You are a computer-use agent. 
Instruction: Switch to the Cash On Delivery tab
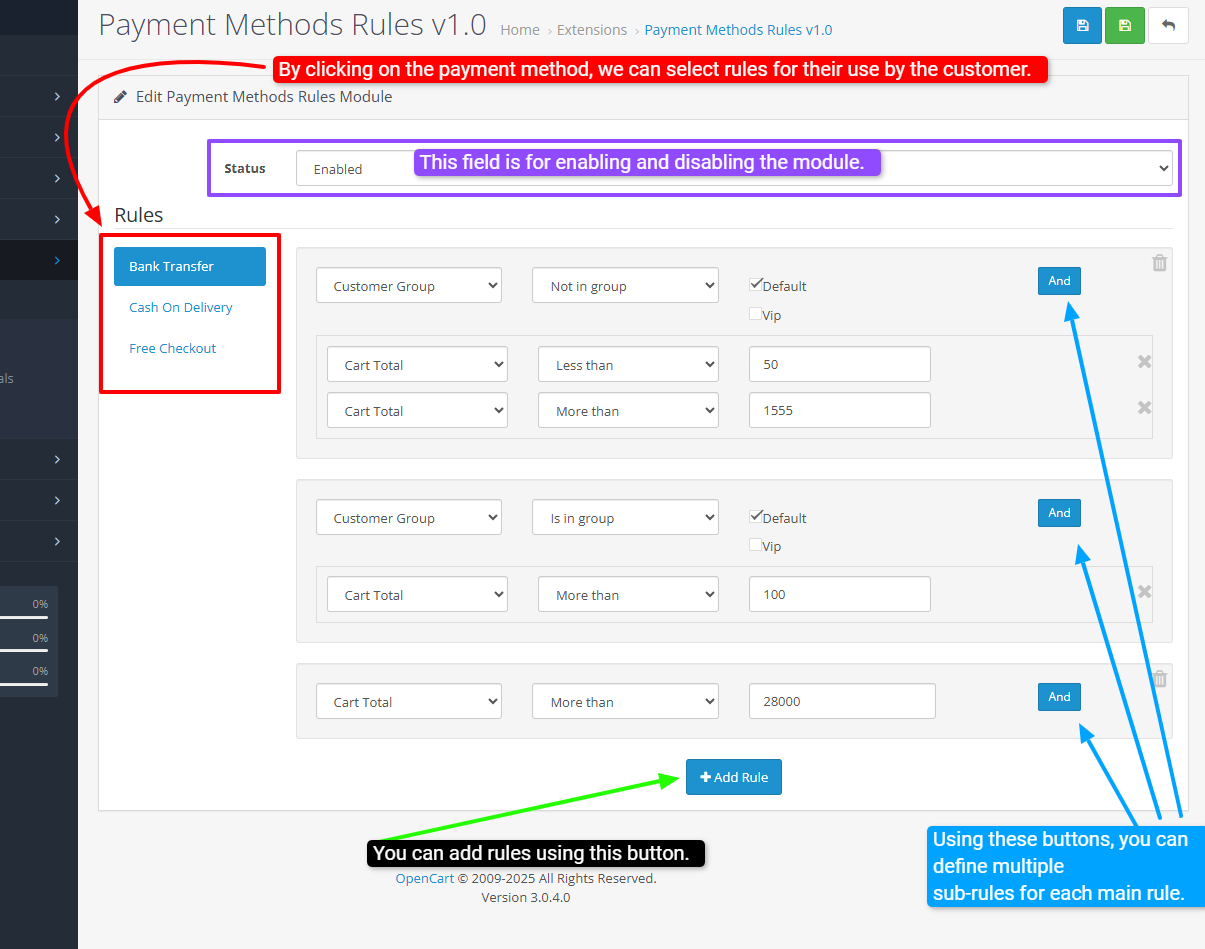coord(181,308)
